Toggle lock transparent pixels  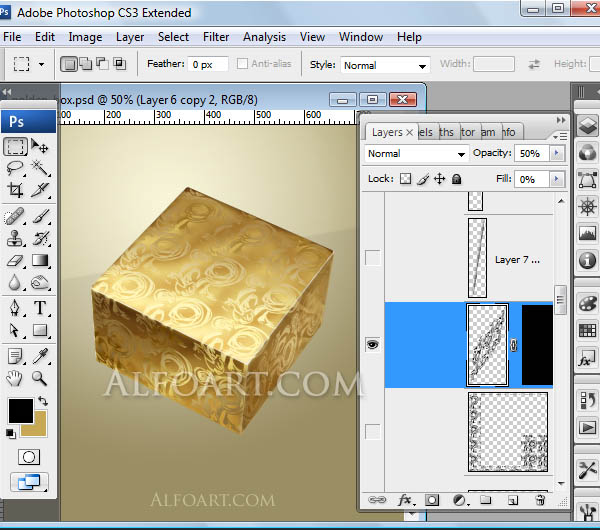(x=405, y=179)
